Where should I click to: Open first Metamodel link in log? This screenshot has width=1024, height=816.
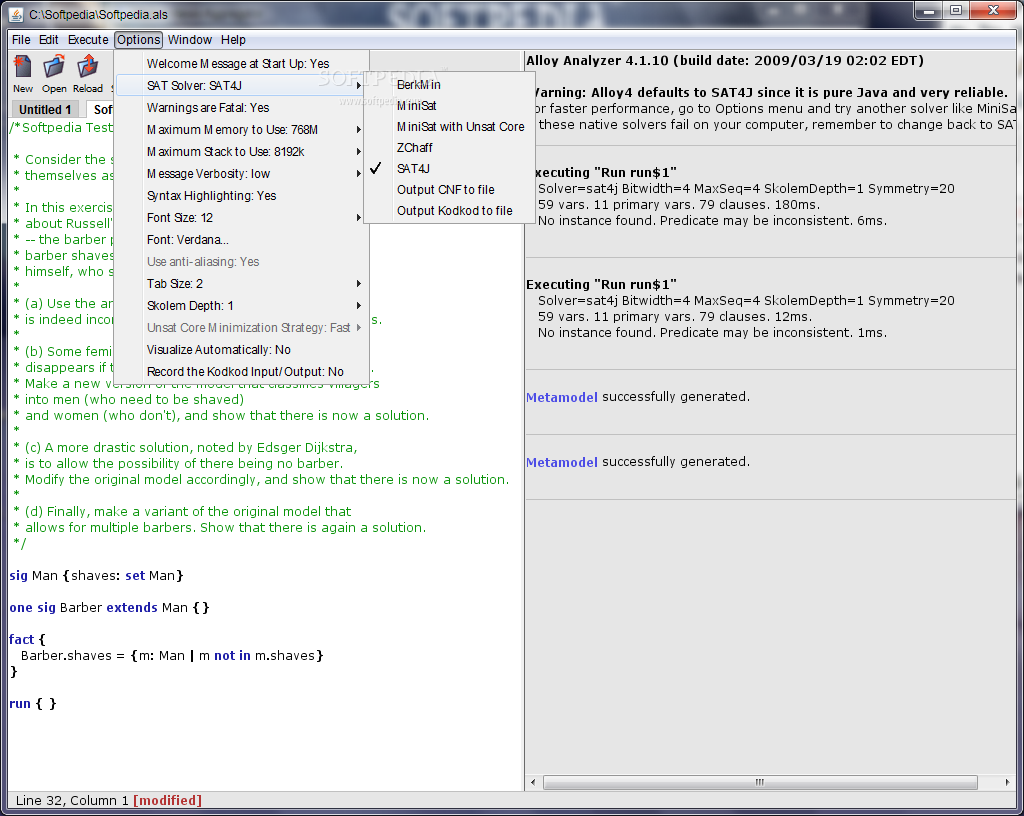(x=562, y=397)
